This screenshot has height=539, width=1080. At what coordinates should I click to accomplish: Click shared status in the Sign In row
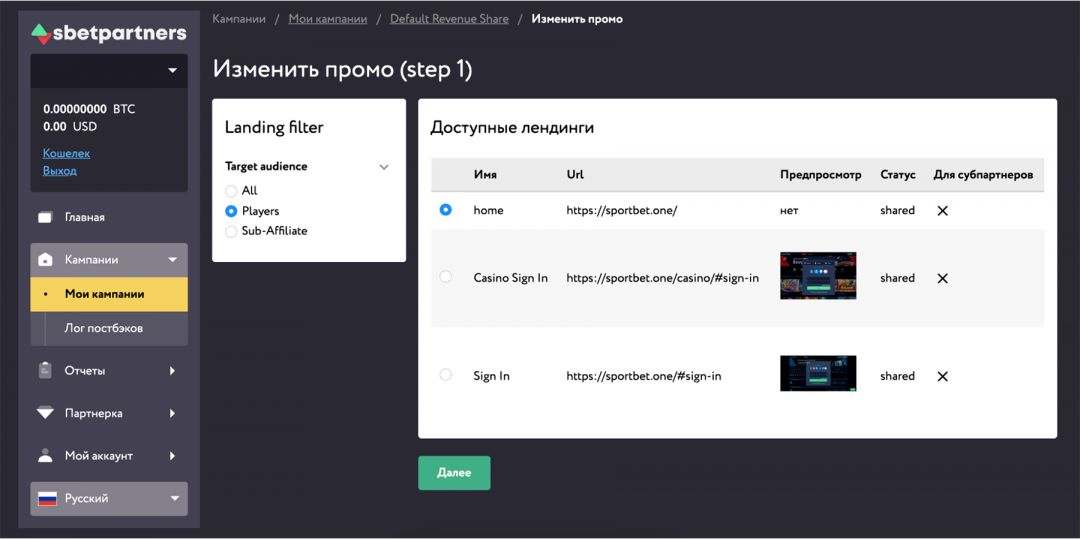point(897,377)
